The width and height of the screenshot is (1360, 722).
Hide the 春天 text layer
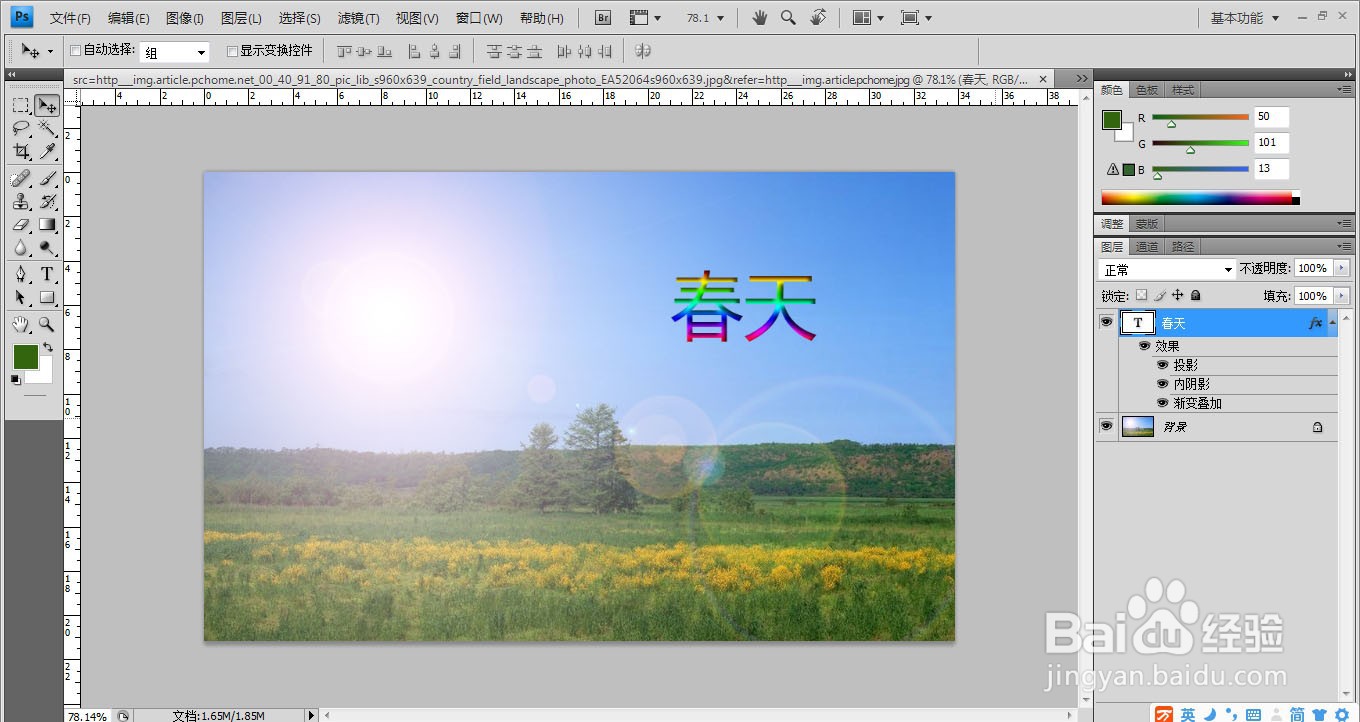click(x=1106, y=323)
